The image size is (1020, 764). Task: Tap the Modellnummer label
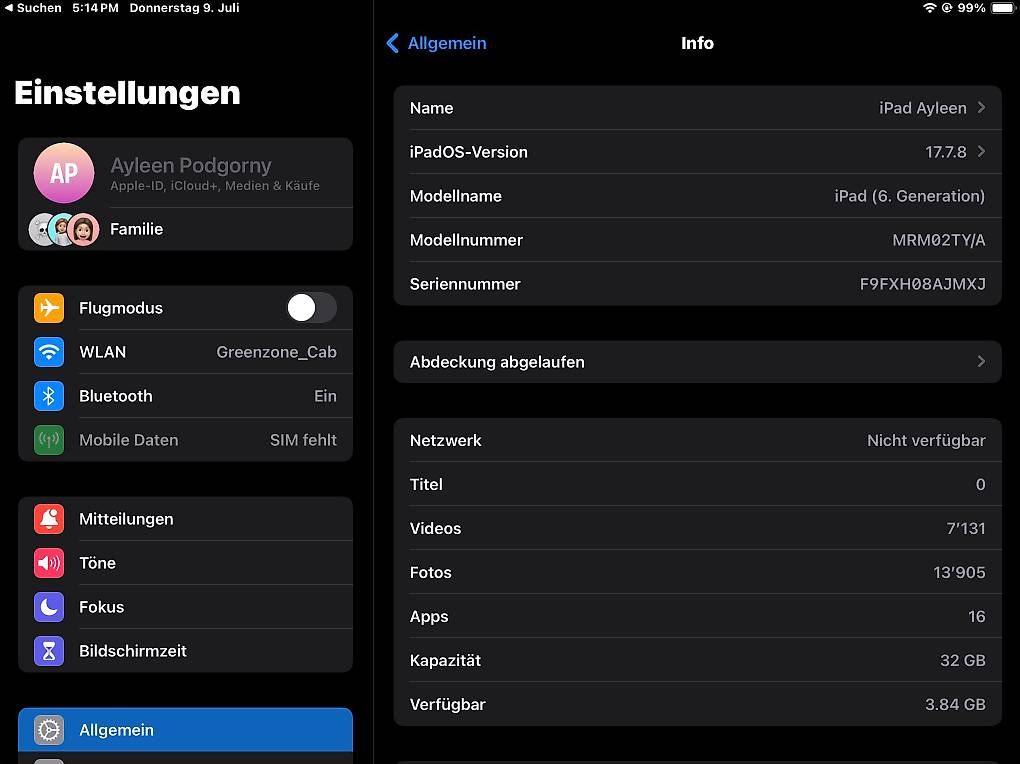click(x=466, y=240)
